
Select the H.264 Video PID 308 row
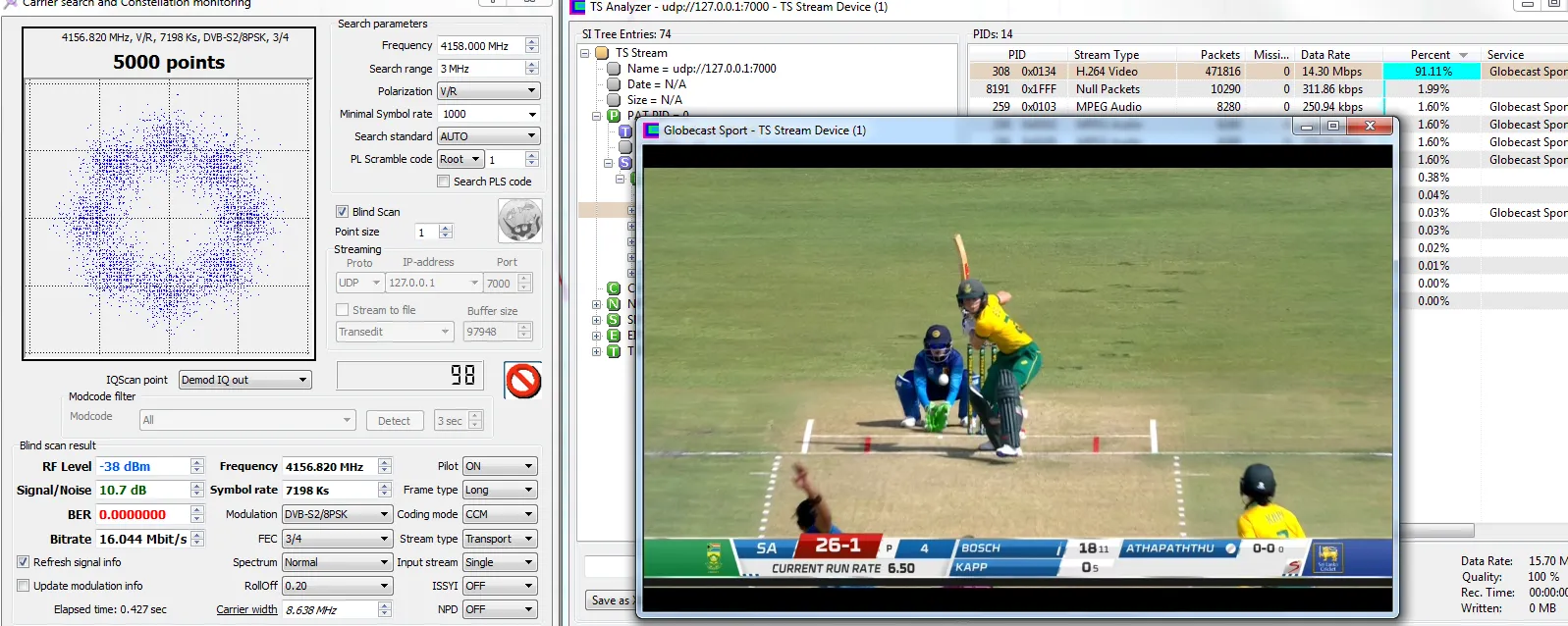tap(1107, 72)
